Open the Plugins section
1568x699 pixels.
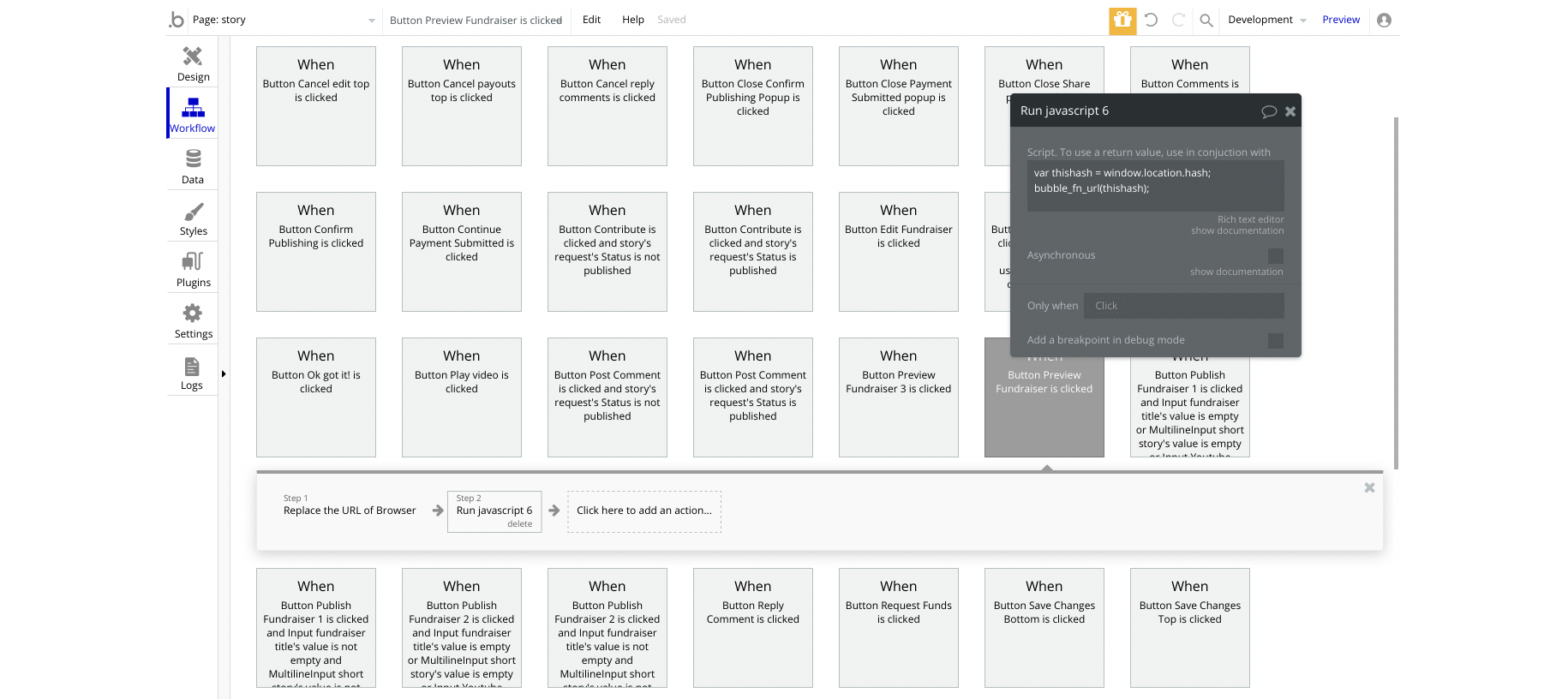pyautogui.click(x=193, y=269)
